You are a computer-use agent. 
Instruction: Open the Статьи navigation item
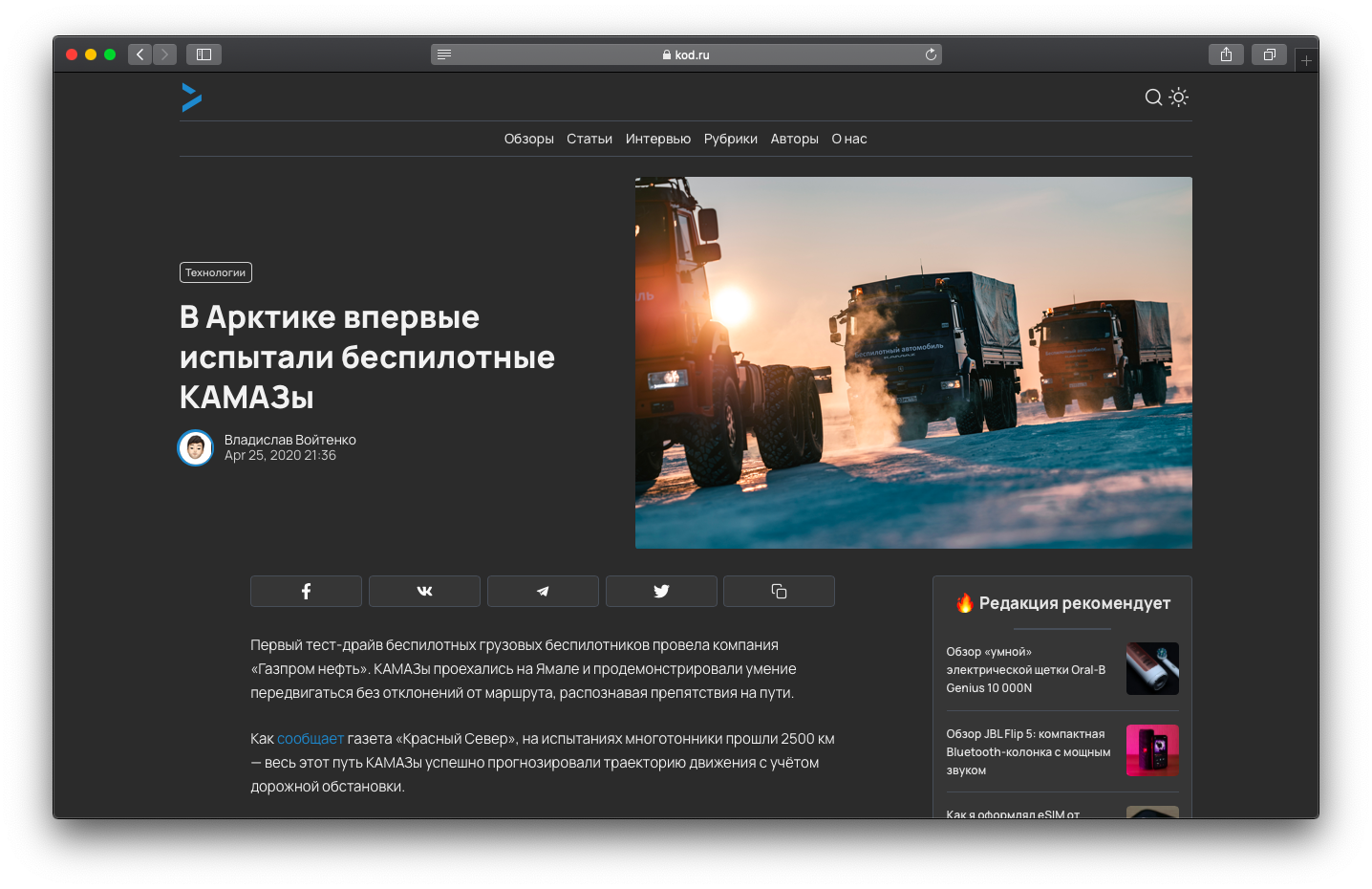coord(590,139)
